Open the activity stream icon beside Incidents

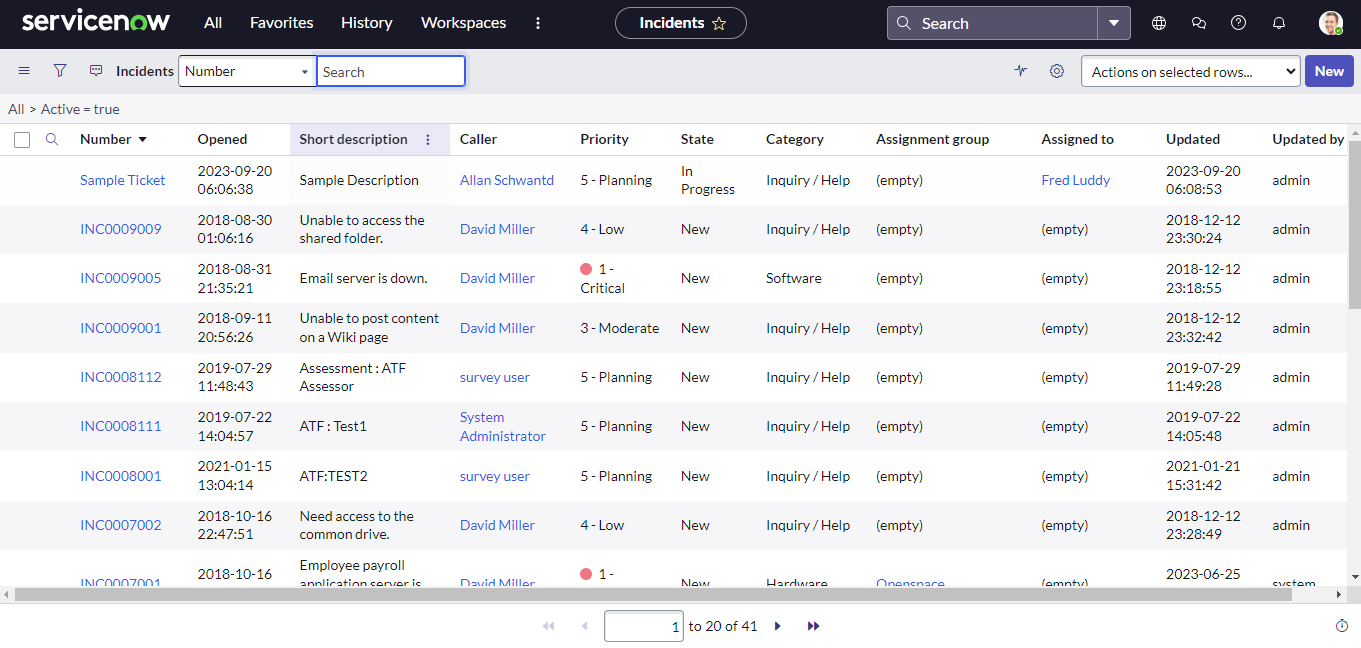[x=96, y=71]
